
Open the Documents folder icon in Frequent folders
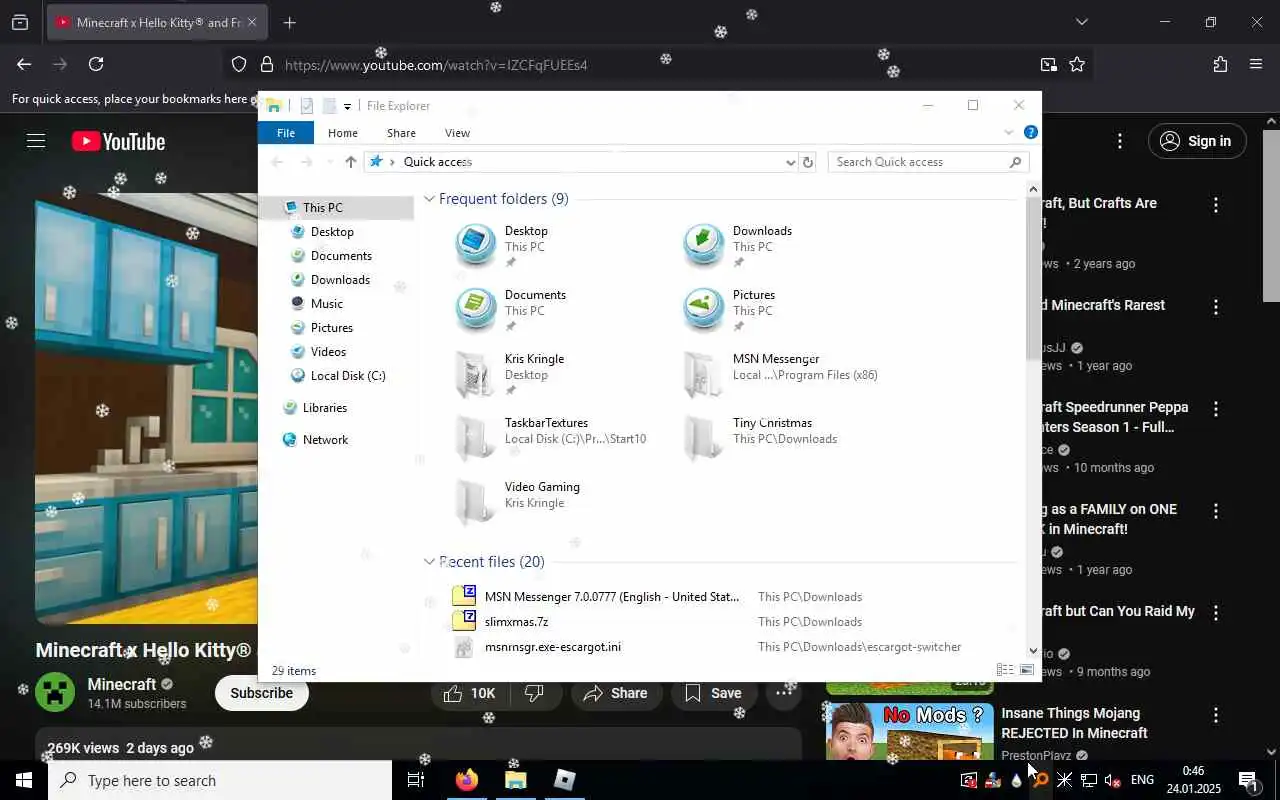(476, 309)
